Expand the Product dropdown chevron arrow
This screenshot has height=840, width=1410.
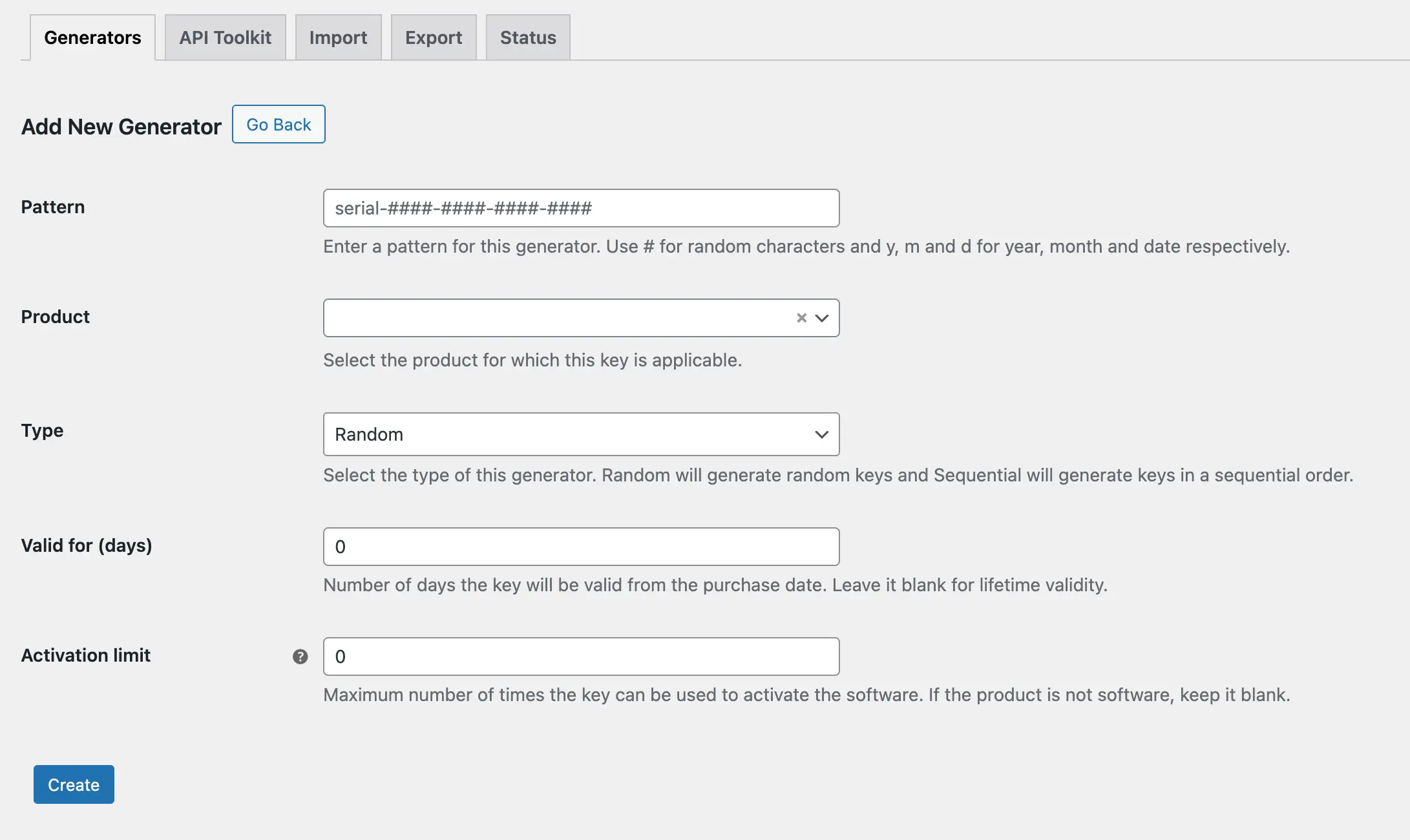822,318
